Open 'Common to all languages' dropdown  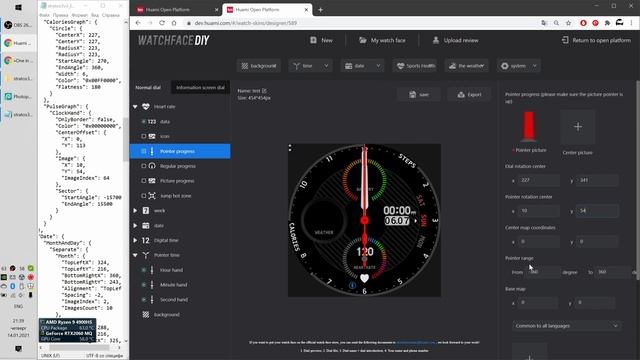click(x=566, y=326)
